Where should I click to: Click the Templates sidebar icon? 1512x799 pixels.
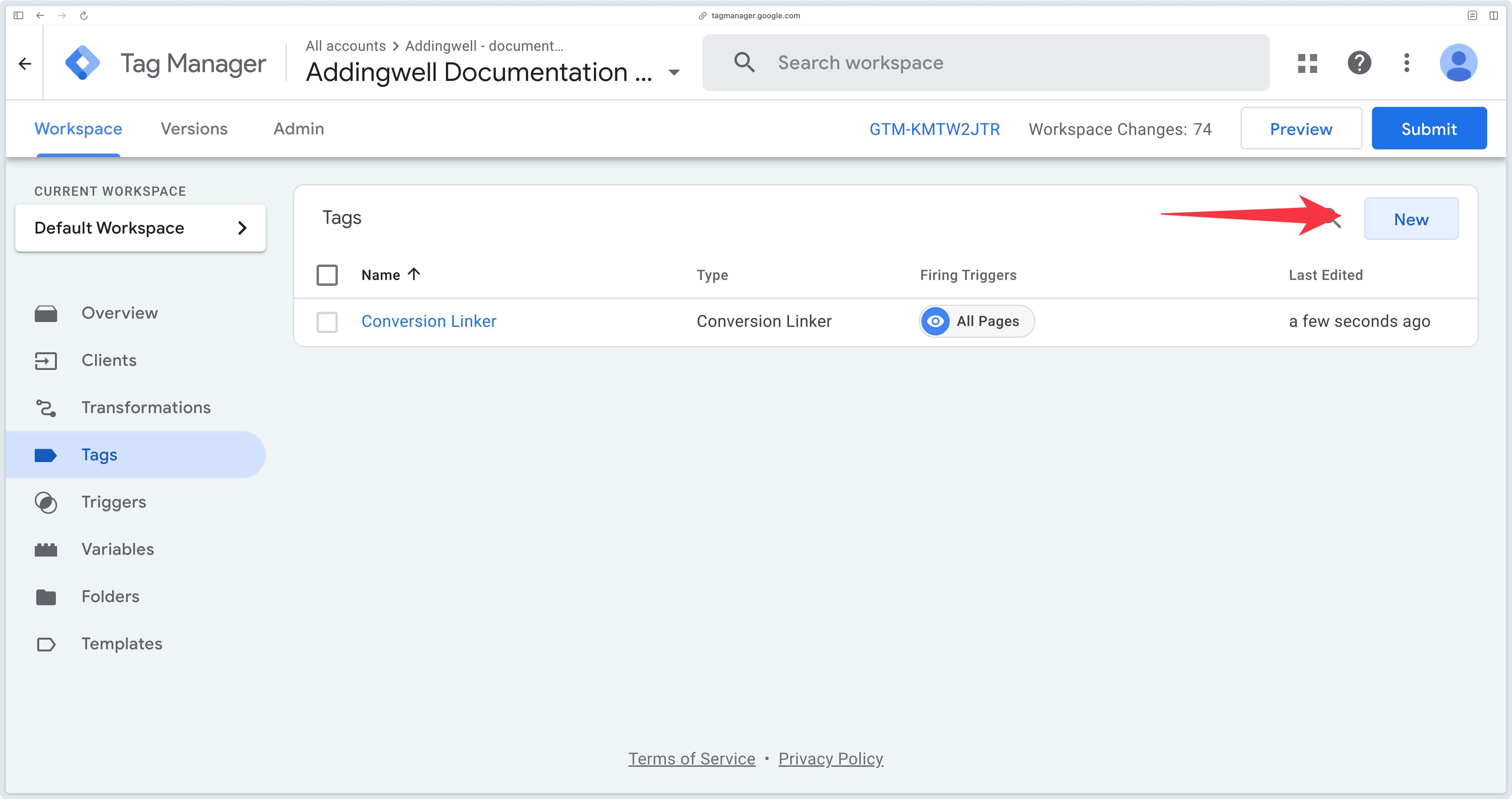(46, 644)
